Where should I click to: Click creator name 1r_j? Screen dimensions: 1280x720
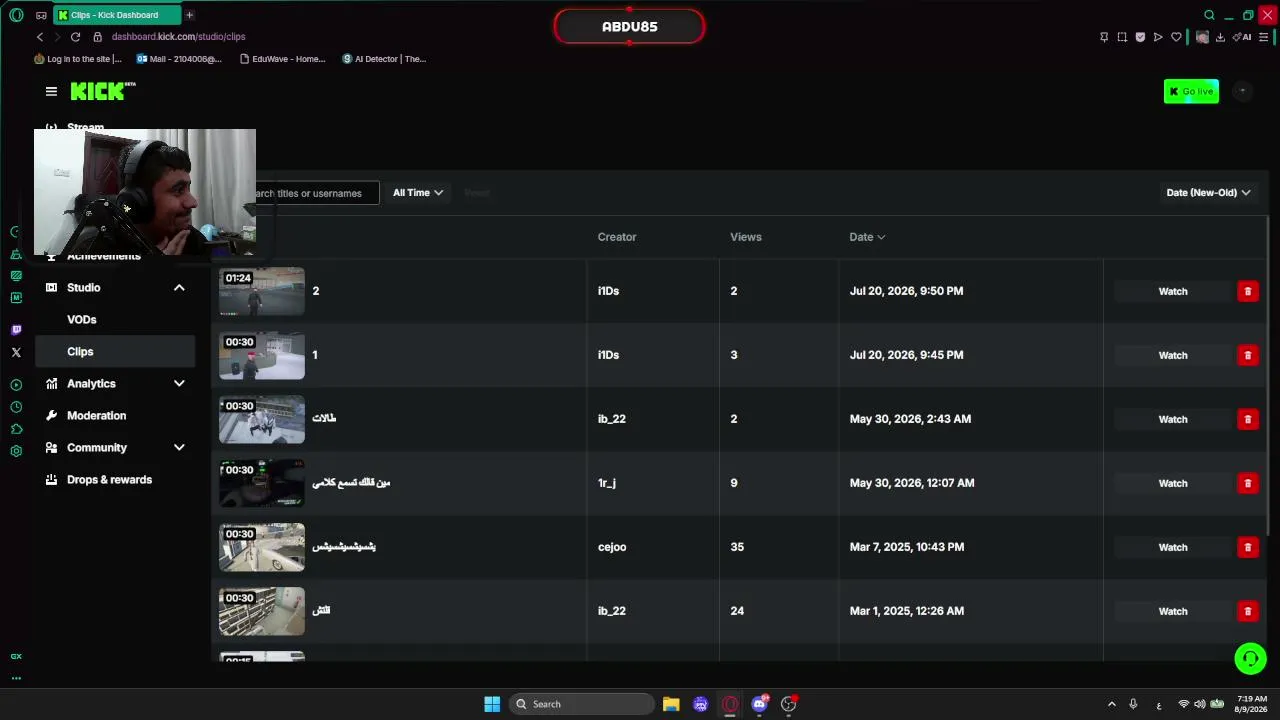[607, 483]
